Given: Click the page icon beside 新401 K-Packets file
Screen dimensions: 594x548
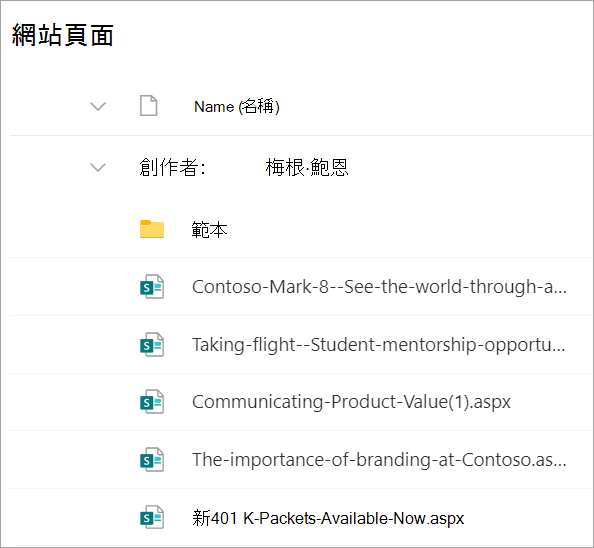Looking at the screenshot, I should point(152,517).
